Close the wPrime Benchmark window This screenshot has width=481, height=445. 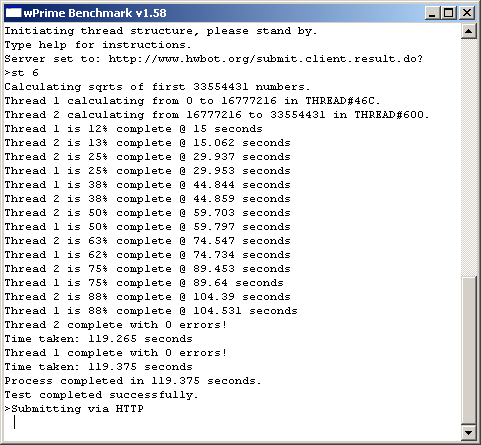pyautogui.click(x=467, y=13)
